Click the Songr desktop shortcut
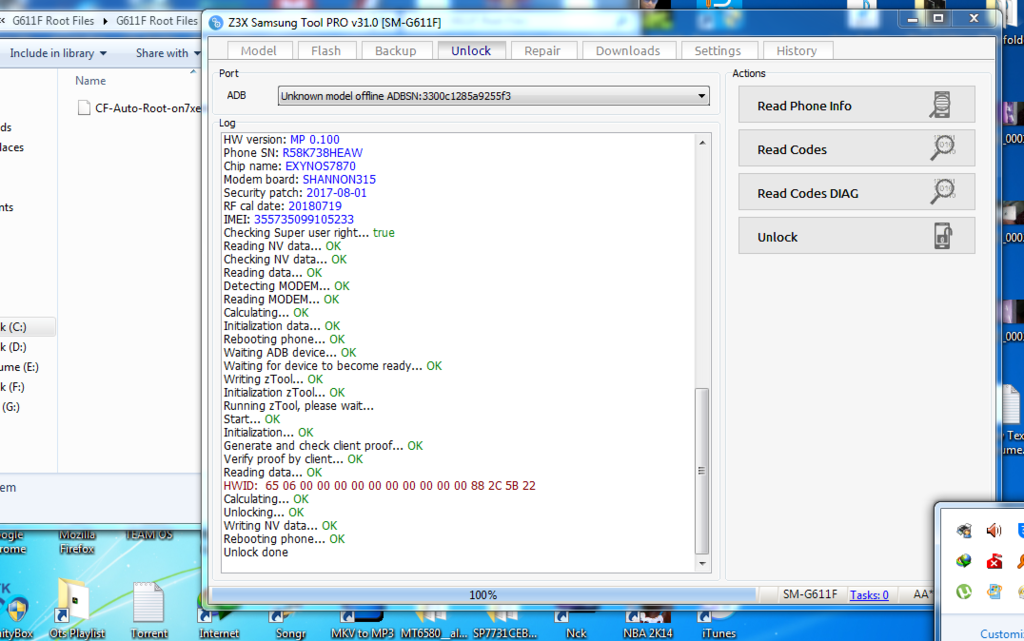Viewport: 1024px width, 641px height. 291,623
